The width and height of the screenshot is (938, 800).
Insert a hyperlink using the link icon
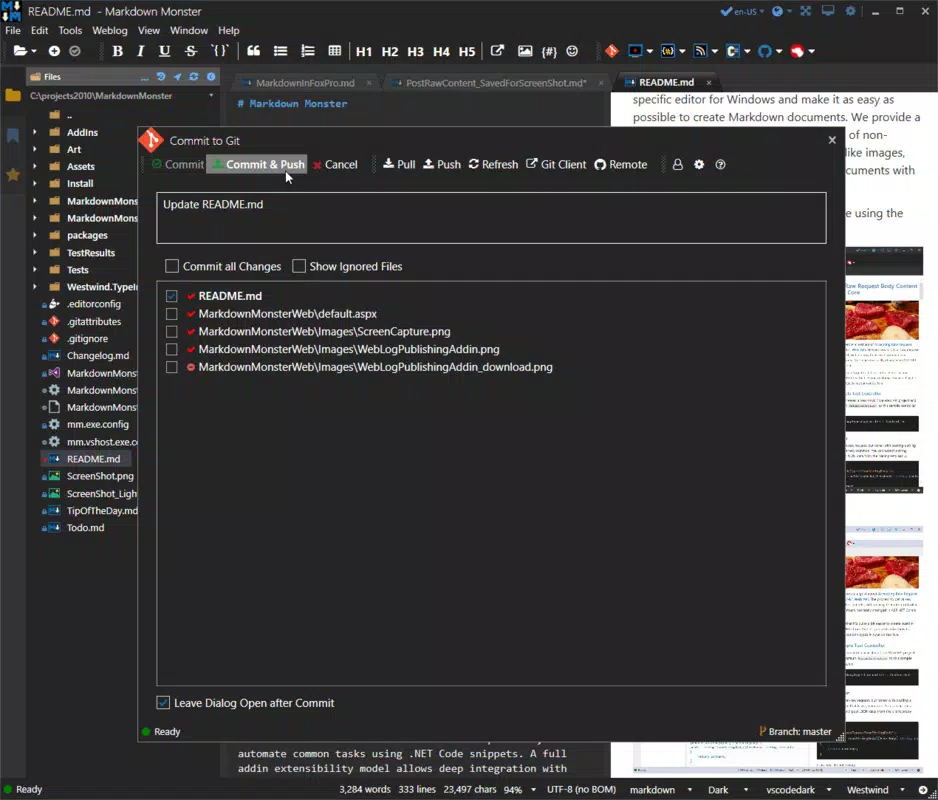(x=497, y=51)
